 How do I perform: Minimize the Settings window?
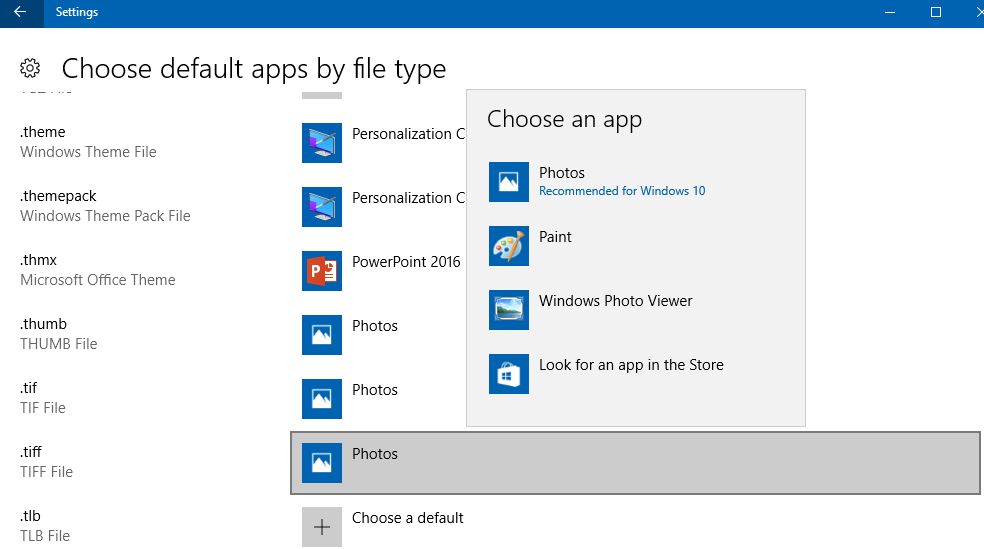[x=889, y=13]
